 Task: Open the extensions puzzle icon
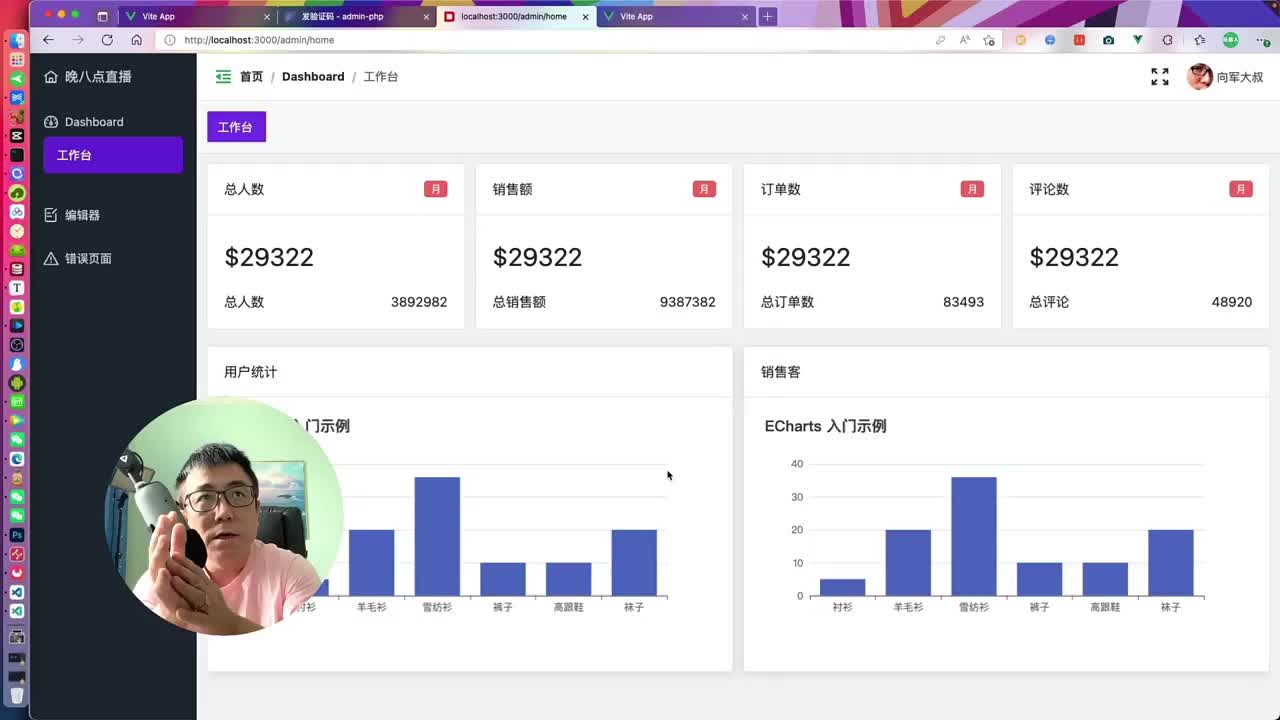tap(1167, 40)
